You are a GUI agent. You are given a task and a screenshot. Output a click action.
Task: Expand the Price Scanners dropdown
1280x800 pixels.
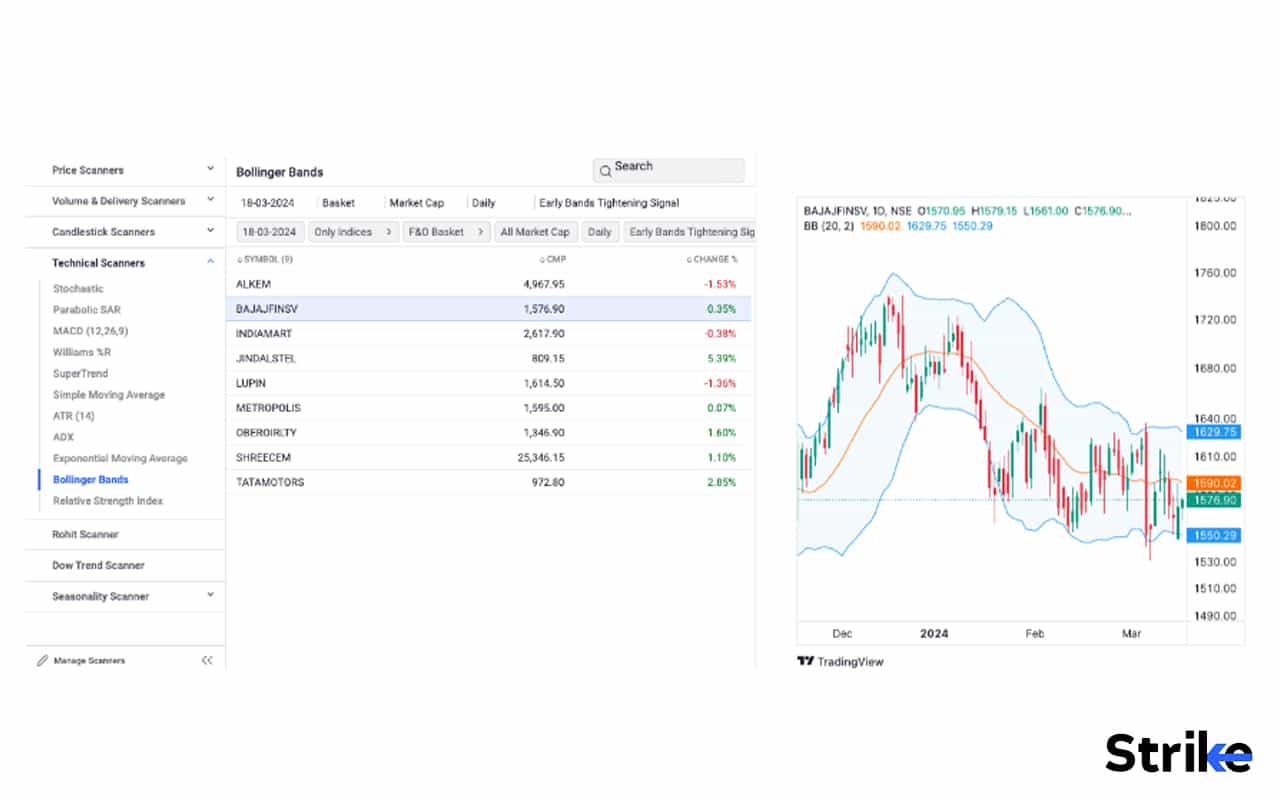coord(210,168)
